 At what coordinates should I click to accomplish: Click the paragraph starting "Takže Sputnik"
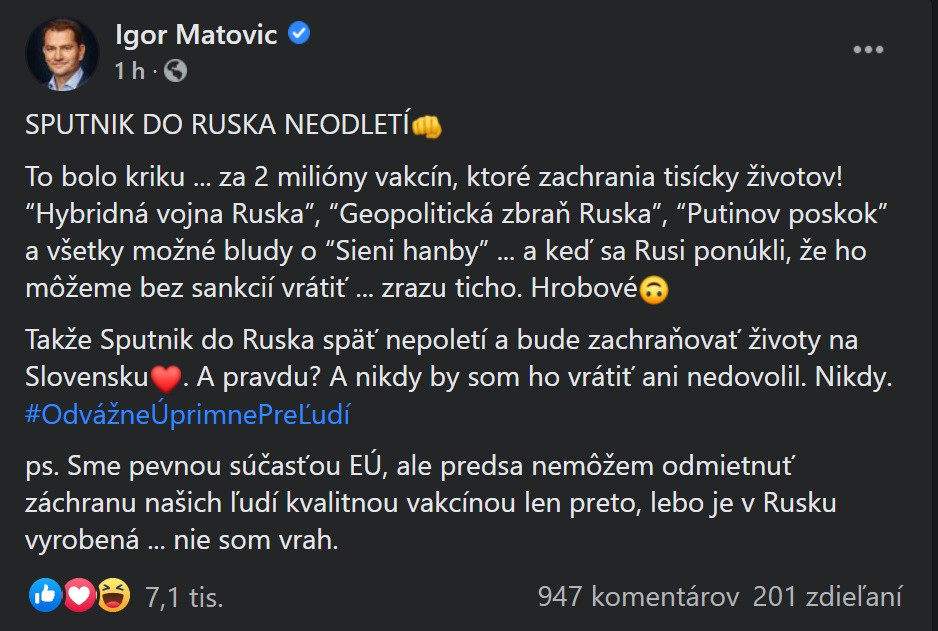pos(440,360)
